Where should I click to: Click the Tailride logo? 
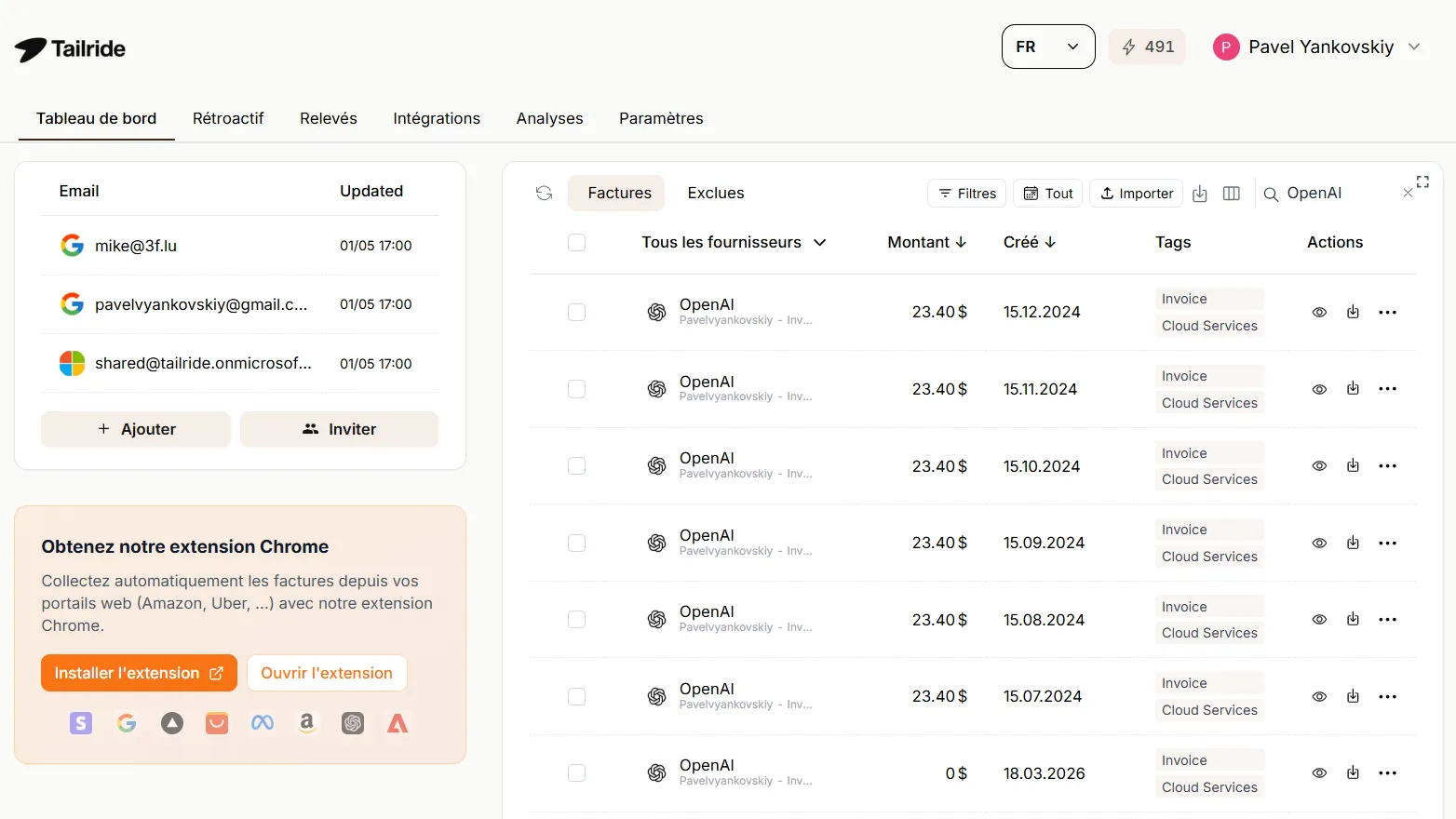pyautogui.click(x=70, y=48)
